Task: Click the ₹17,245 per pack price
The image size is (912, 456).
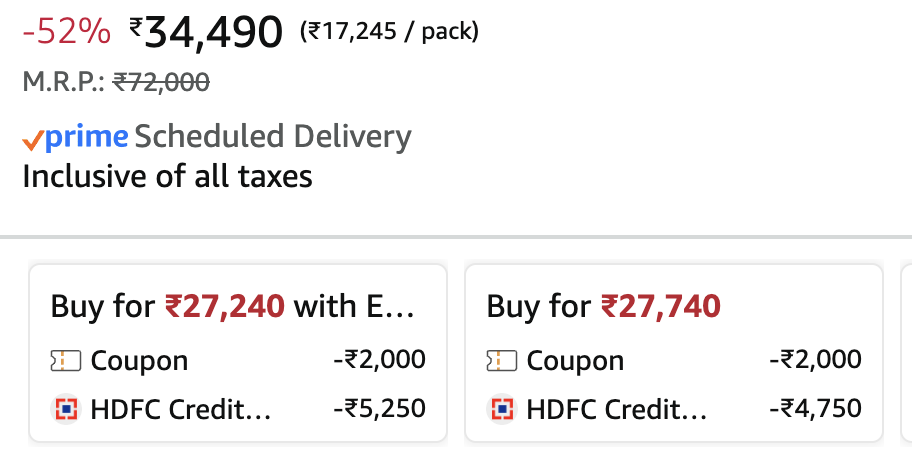Action: click(389, 32)
